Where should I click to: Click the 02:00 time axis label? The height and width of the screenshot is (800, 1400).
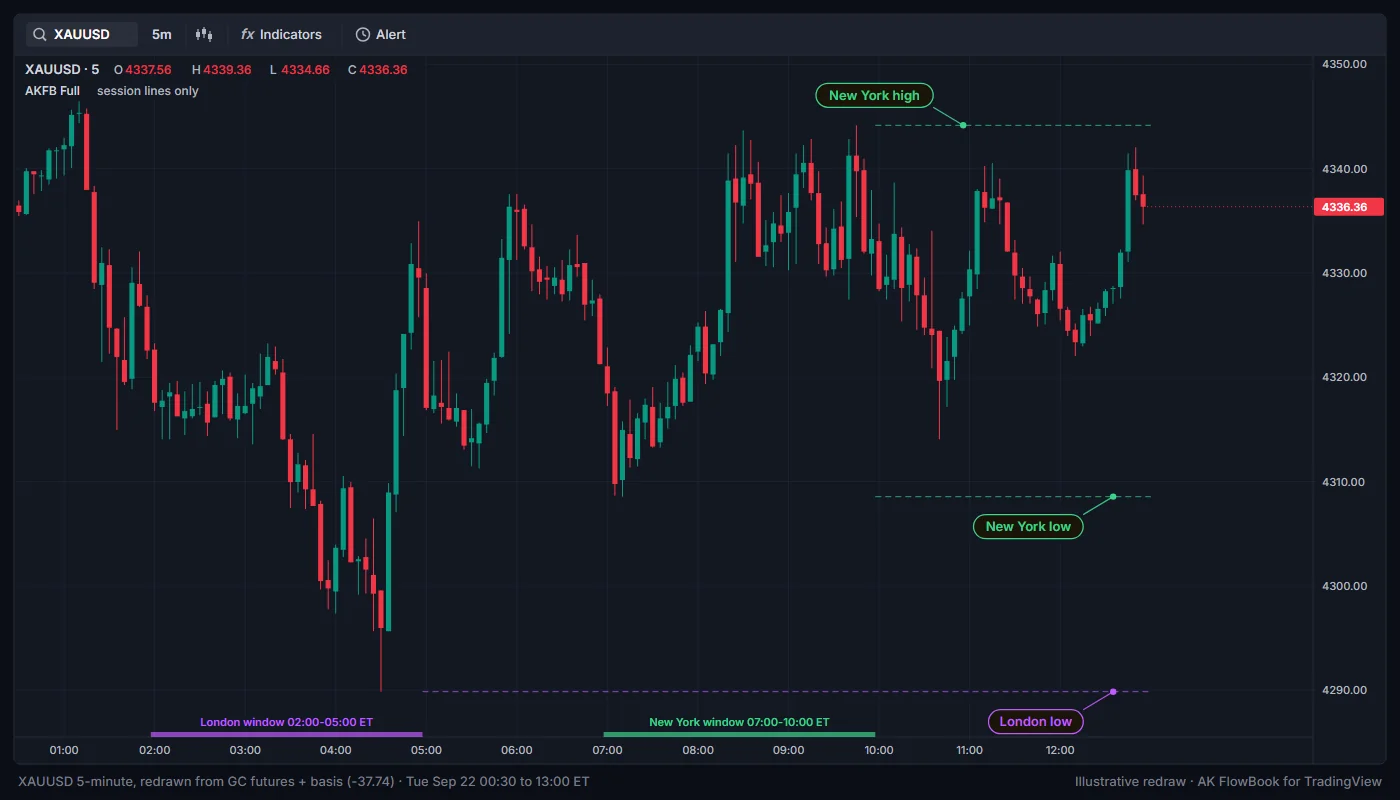tap(154, 750)
